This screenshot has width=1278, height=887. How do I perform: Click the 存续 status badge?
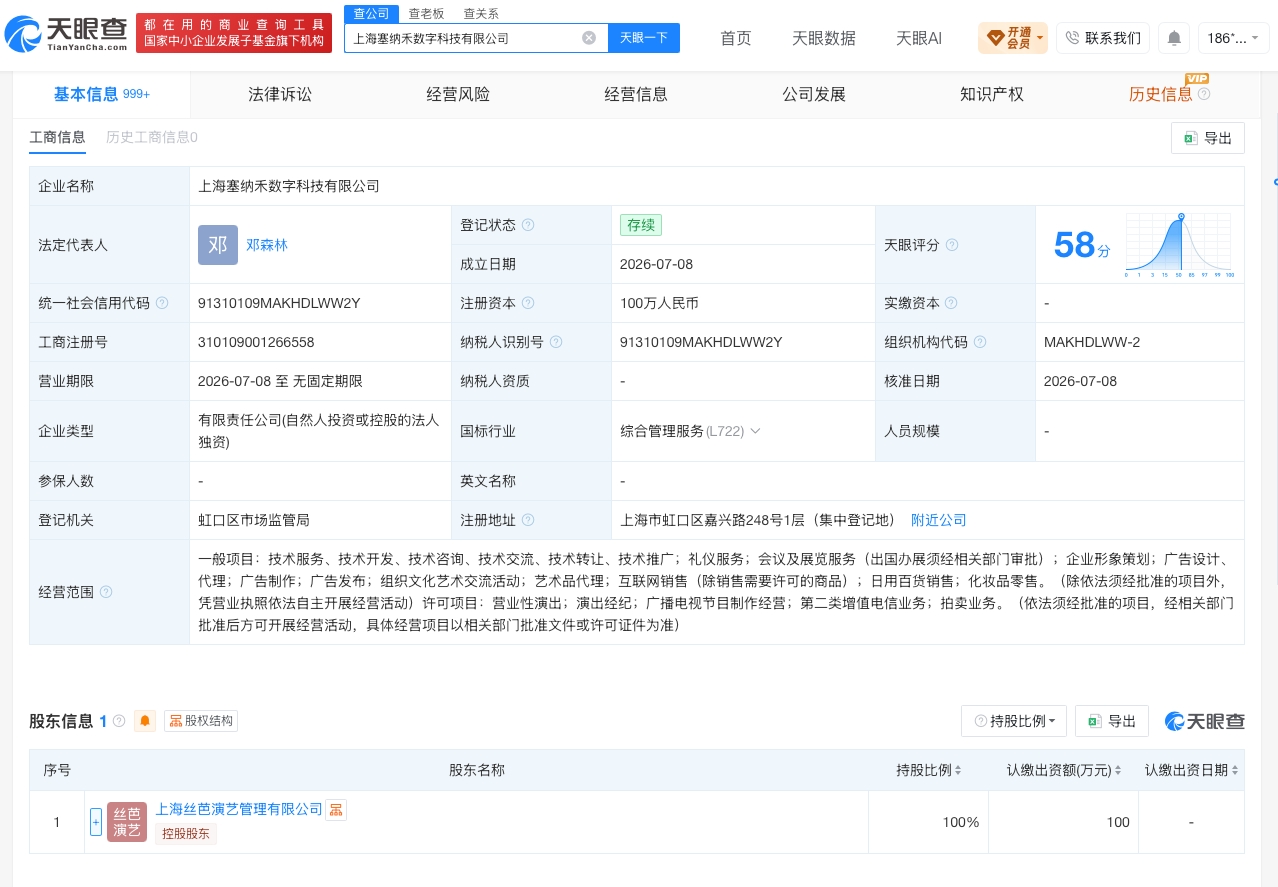[641, 225]
